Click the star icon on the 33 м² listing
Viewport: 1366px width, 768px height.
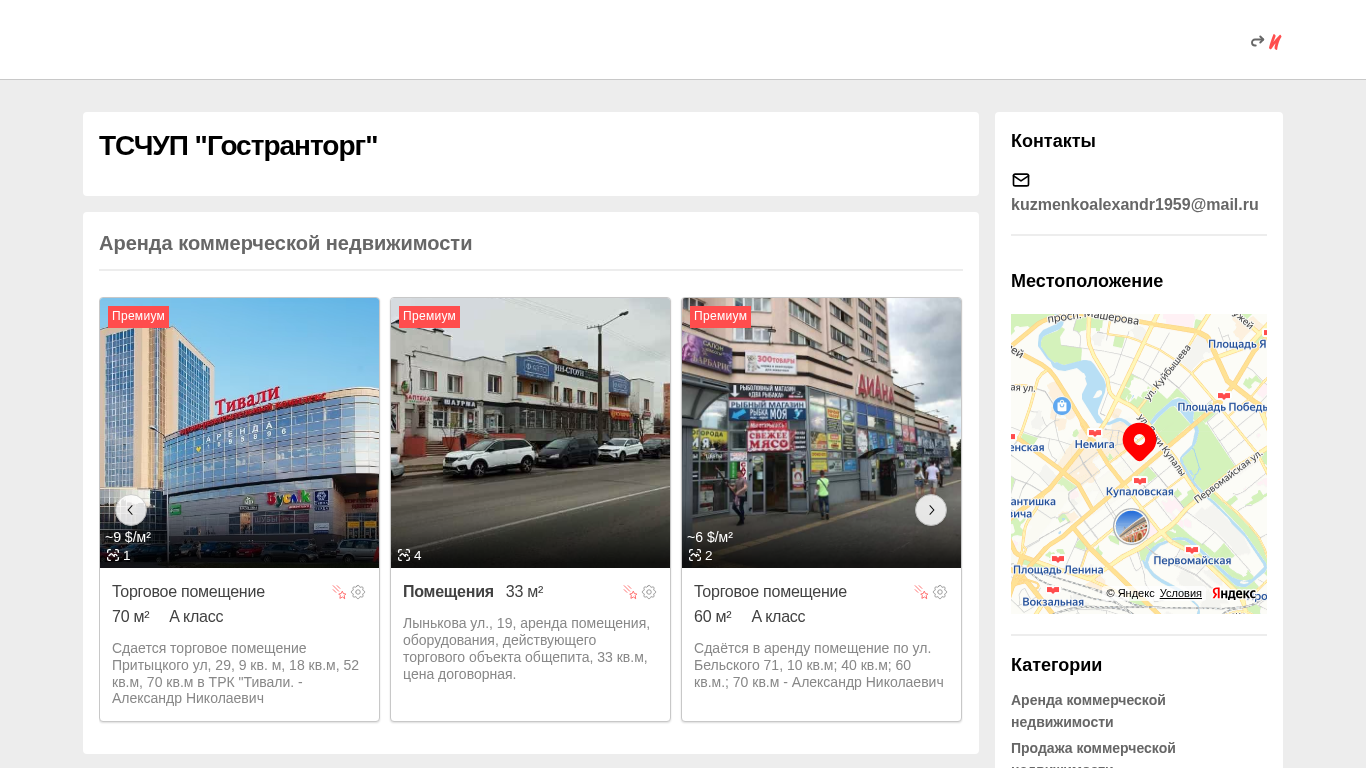click(x=630, y=592)
